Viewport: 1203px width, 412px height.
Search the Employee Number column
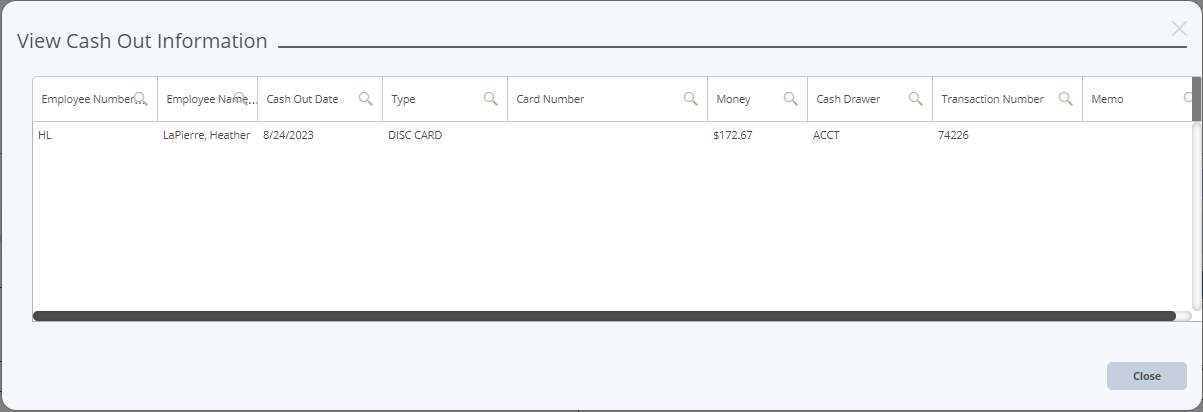click(x=141, y=98)
